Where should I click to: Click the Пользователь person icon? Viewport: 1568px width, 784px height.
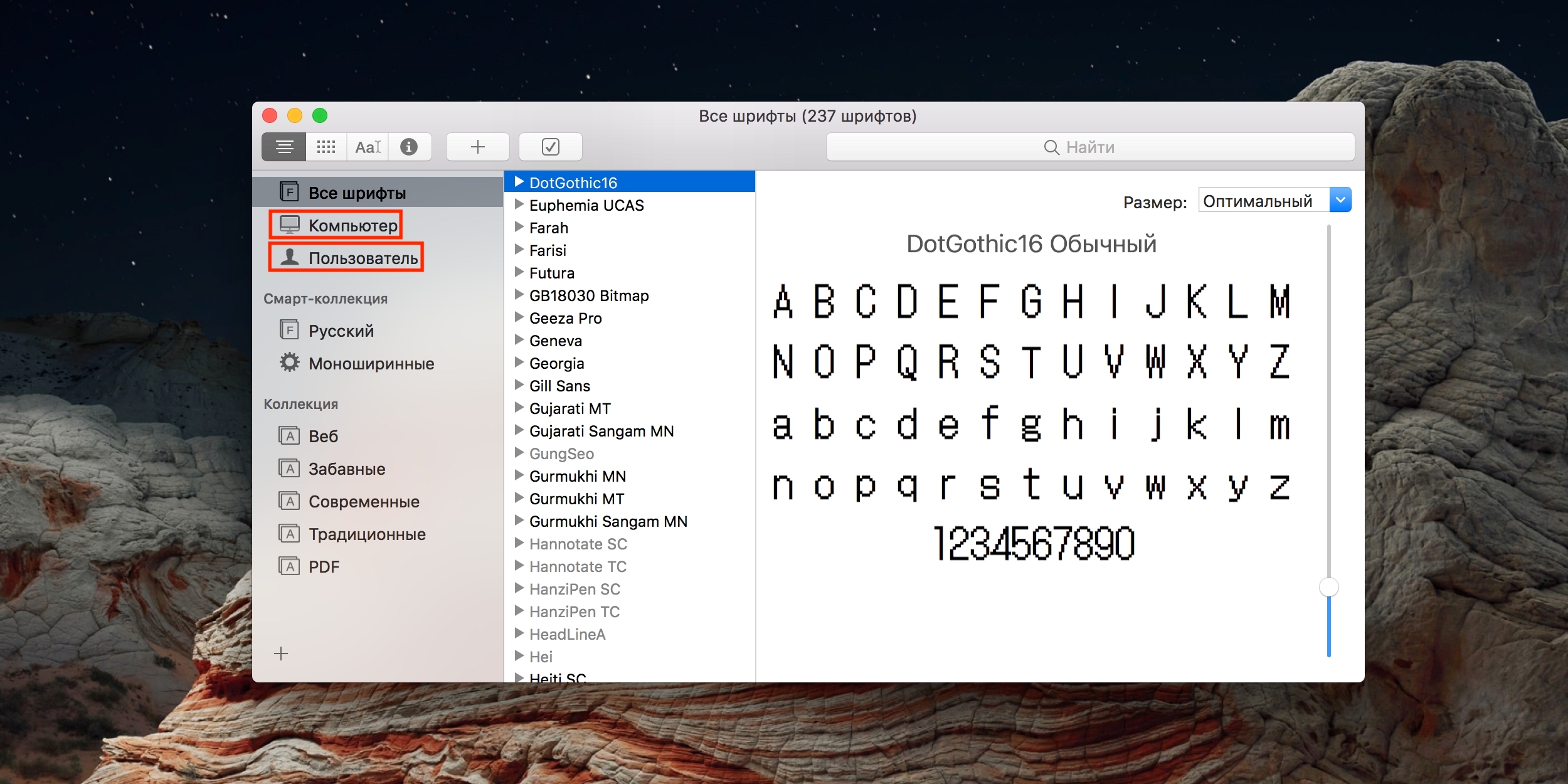click(x=289, y=257)
